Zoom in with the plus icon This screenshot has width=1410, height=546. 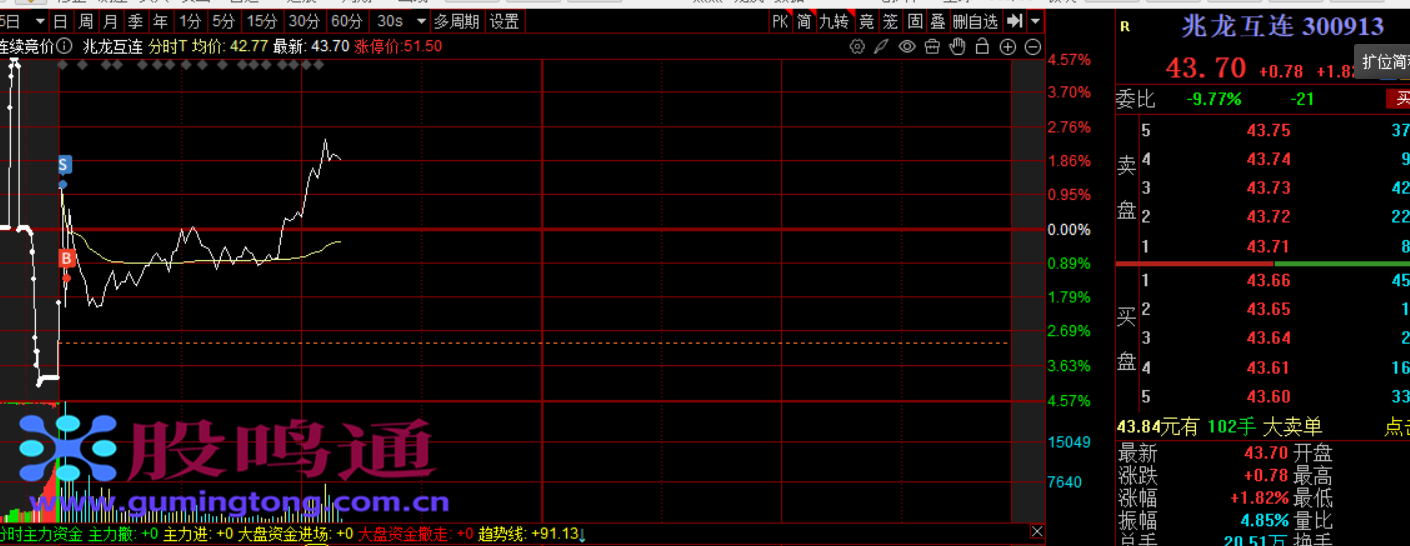pos(1008,46)
